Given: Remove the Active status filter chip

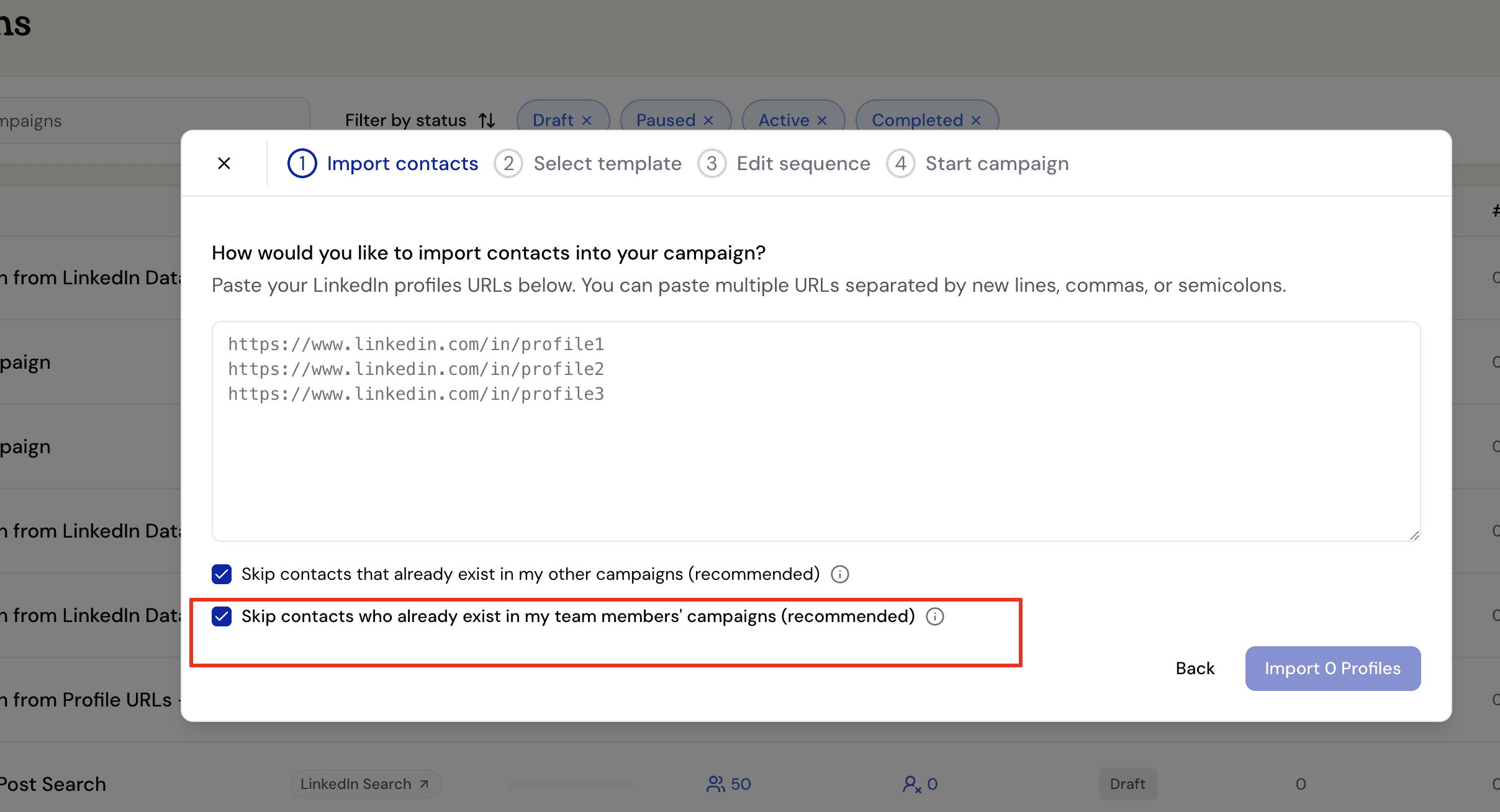Looking at the screenshot, I should tap(823, 120).
